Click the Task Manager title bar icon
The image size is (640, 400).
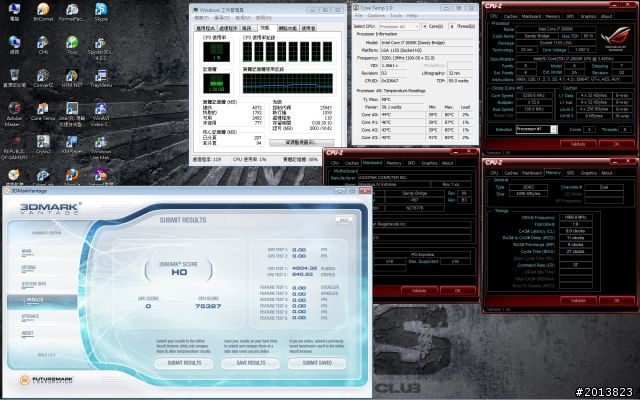[x=196, y=9]
